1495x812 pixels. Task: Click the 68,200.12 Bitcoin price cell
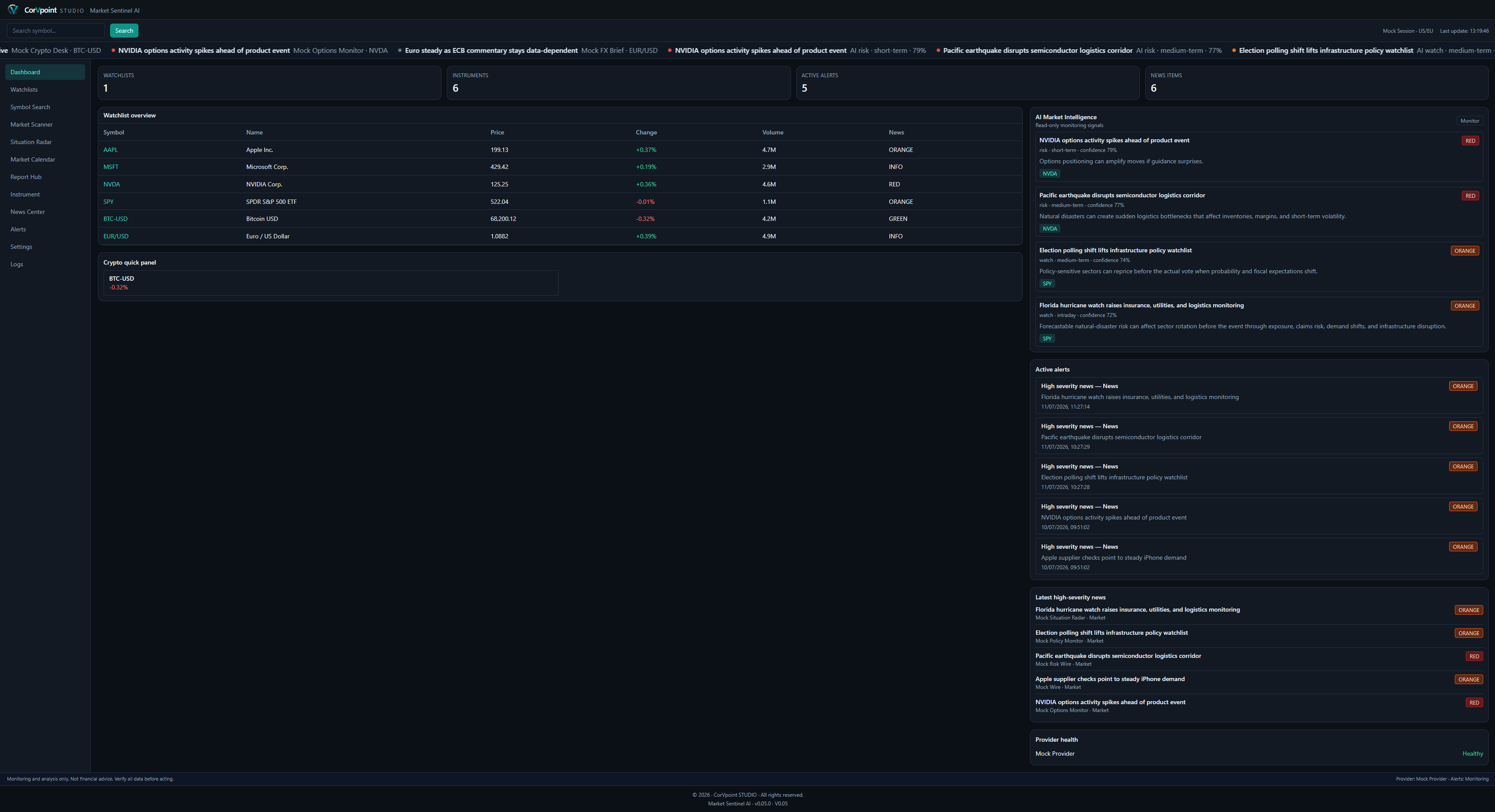[x=503, y=219]
